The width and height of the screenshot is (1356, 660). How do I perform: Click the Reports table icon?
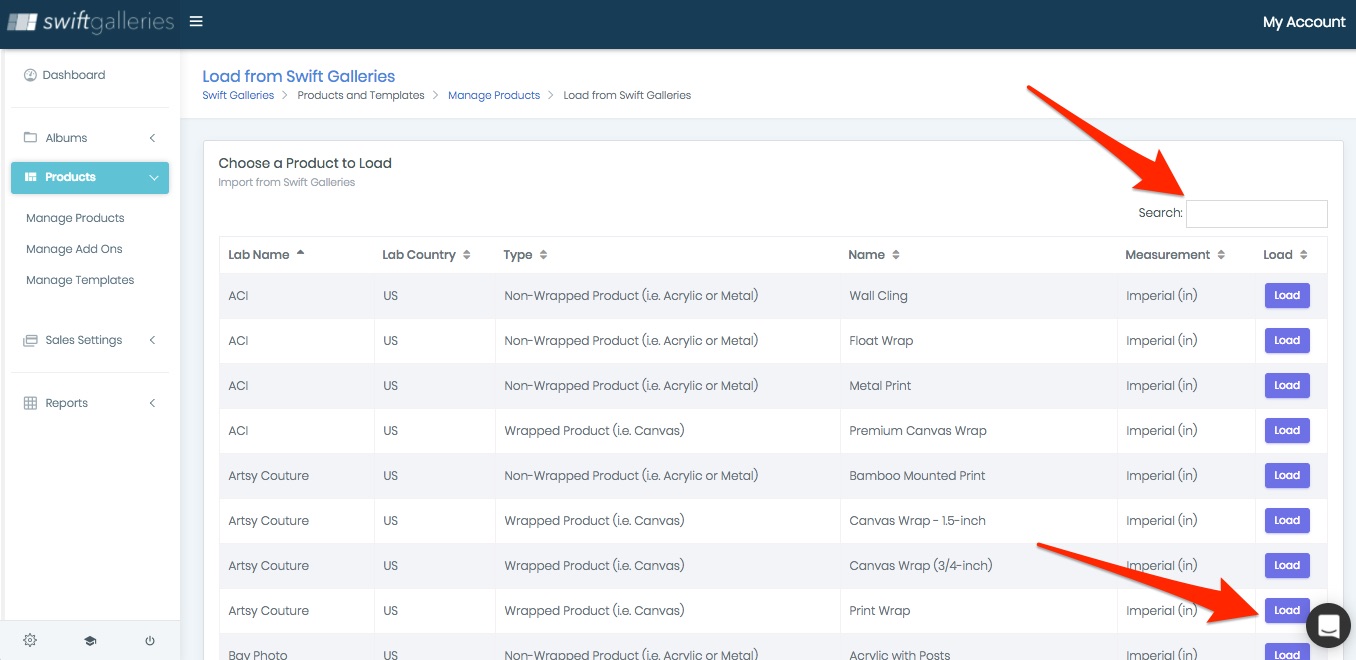(30, 403)
